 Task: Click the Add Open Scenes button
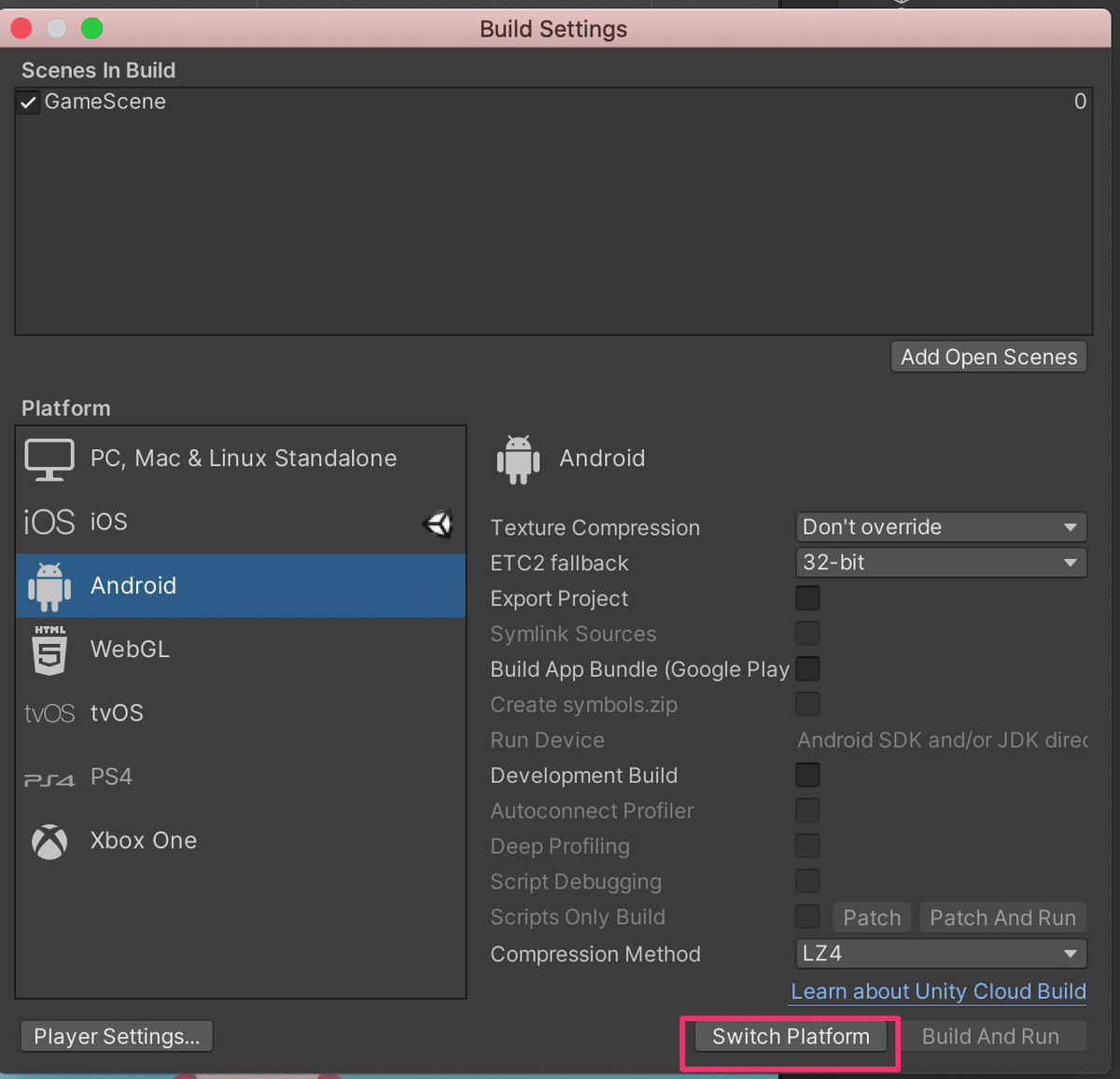point(988,357)
